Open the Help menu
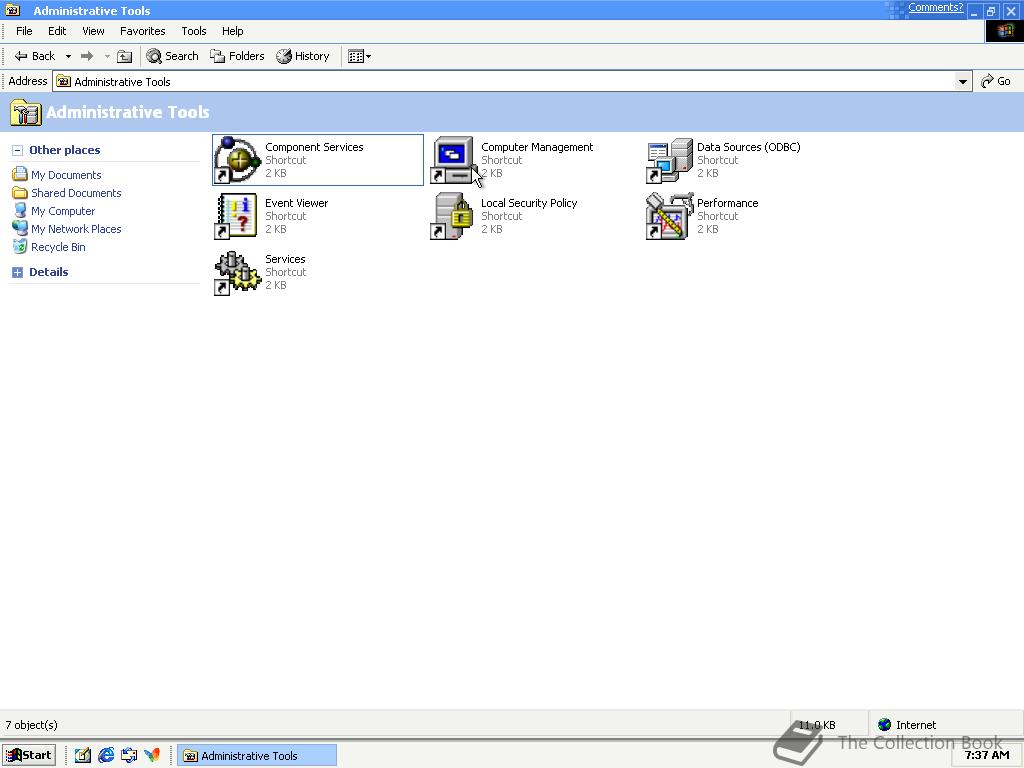This screenshot has height=768, width=1024. point(232,31)
